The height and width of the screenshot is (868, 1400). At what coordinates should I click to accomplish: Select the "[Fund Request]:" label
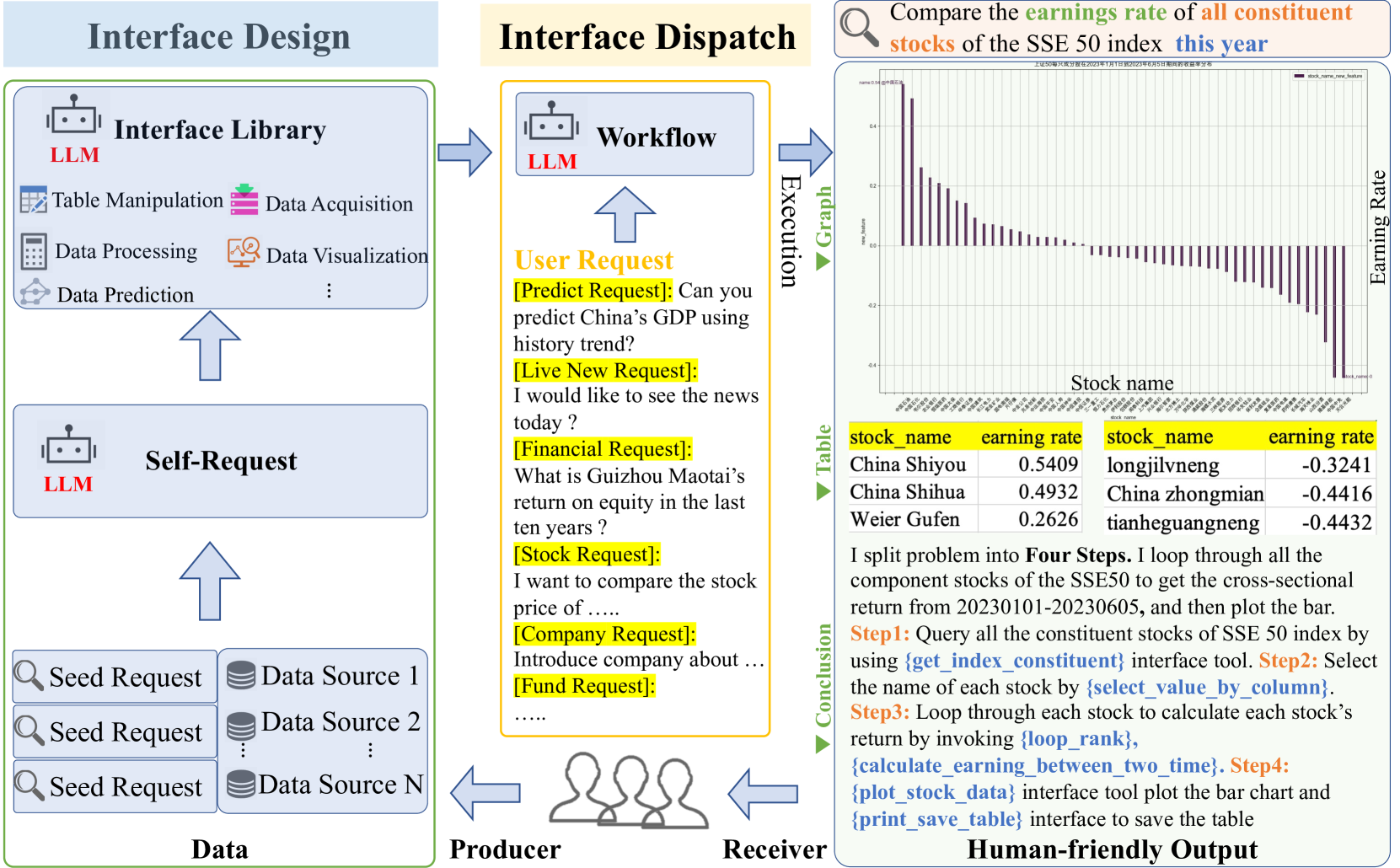pos(585,686)
